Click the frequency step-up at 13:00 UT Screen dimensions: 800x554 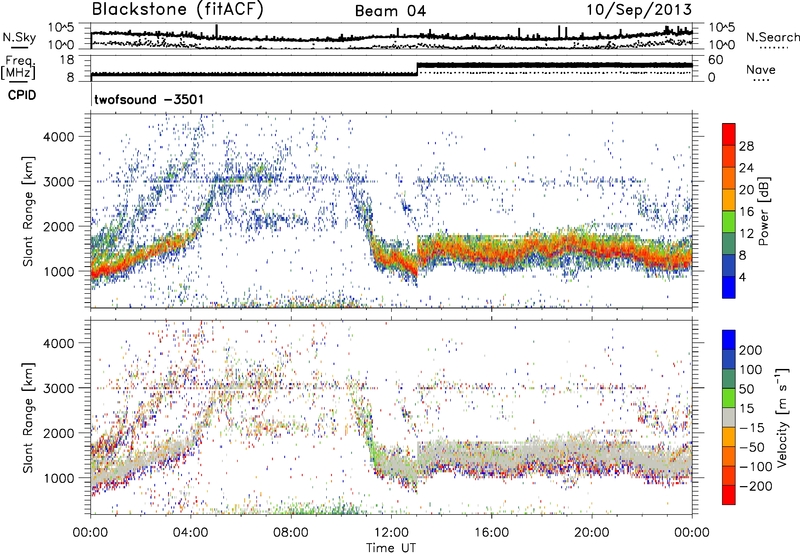point(417,69)
